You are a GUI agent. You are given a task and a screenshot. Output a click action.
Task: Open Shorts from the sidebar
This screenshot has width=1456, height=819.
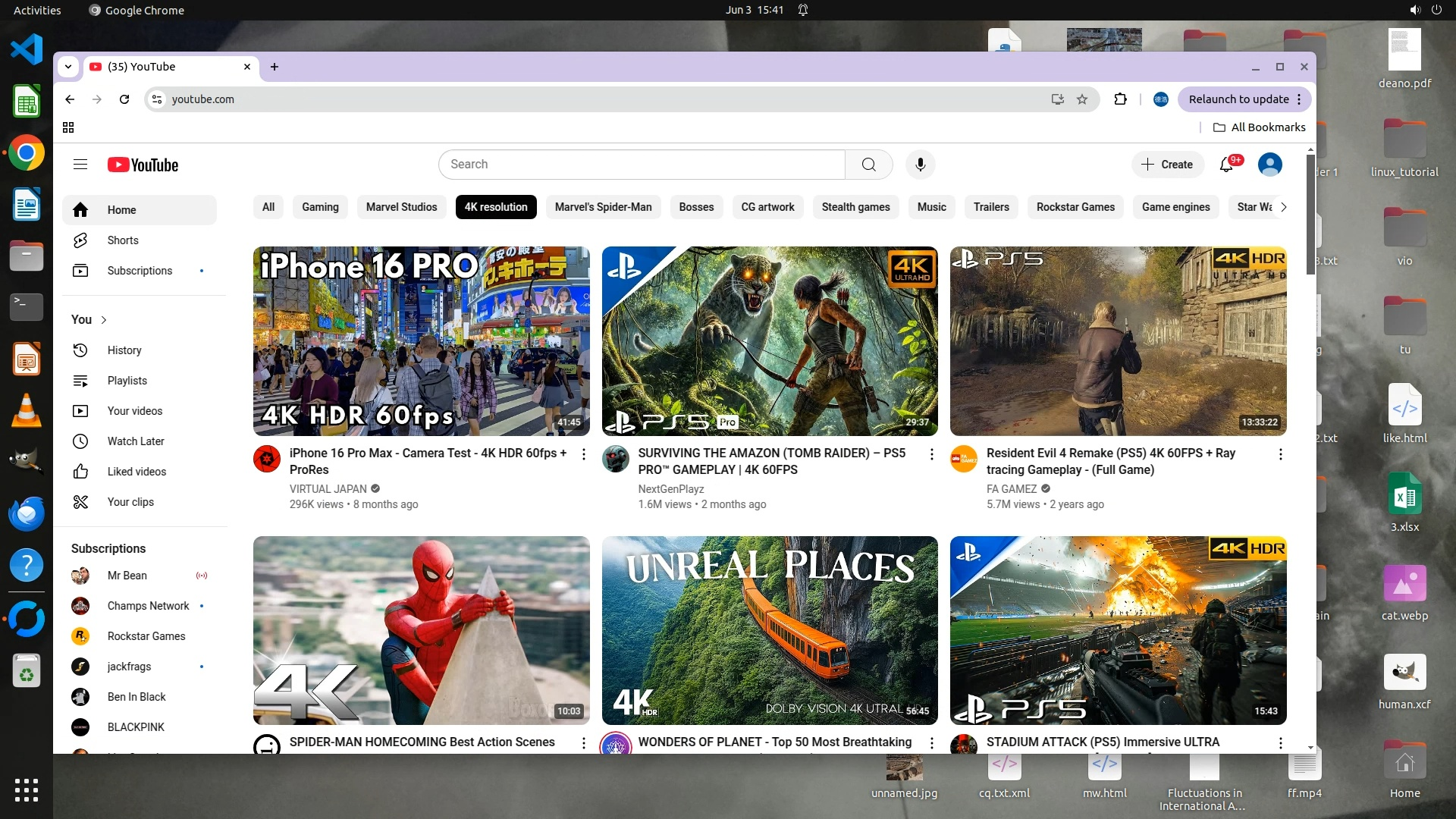click(x=123, y=240)
